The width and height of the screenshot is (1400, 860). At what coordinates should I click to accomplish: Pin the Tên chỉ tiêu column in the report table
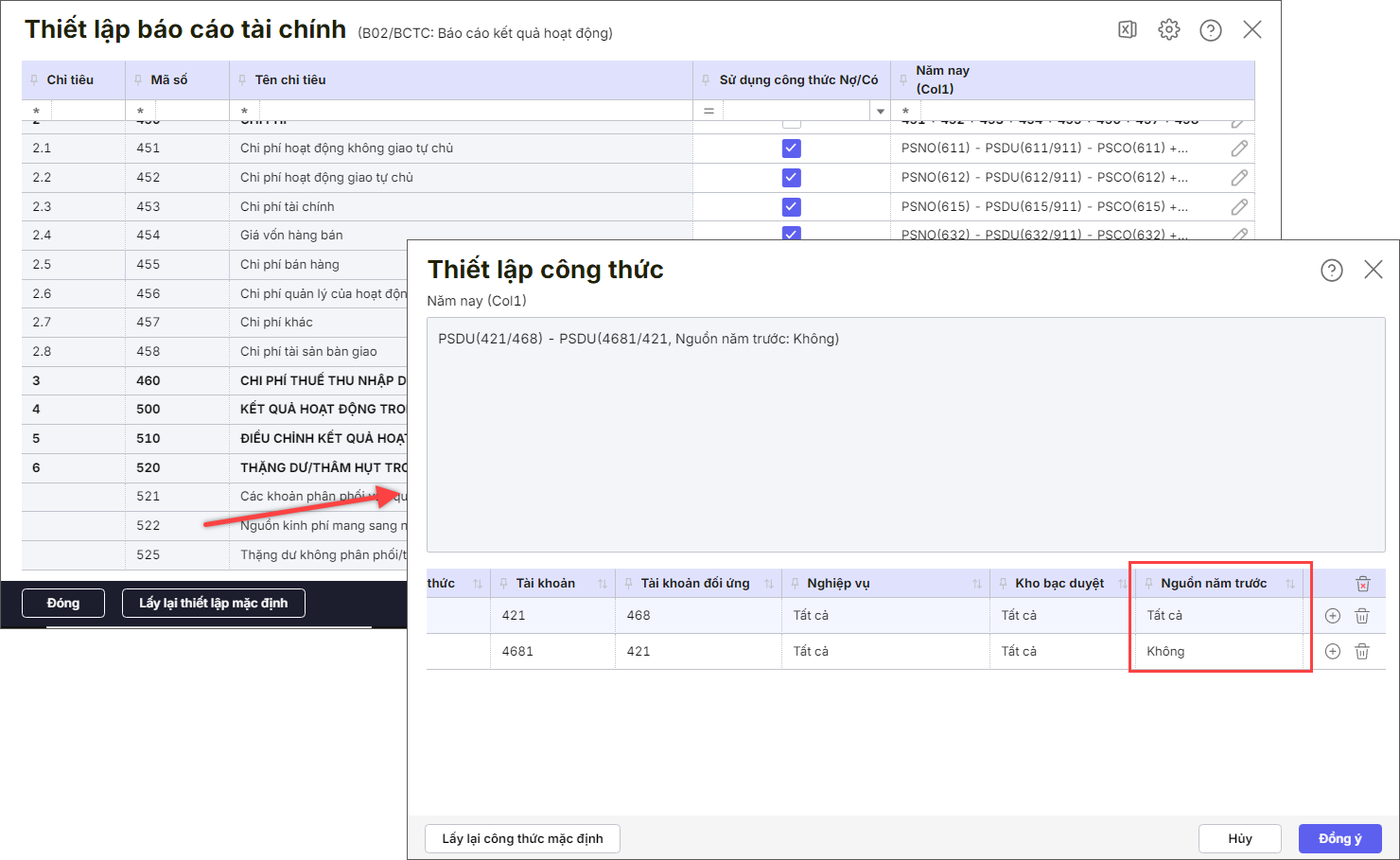243,80
